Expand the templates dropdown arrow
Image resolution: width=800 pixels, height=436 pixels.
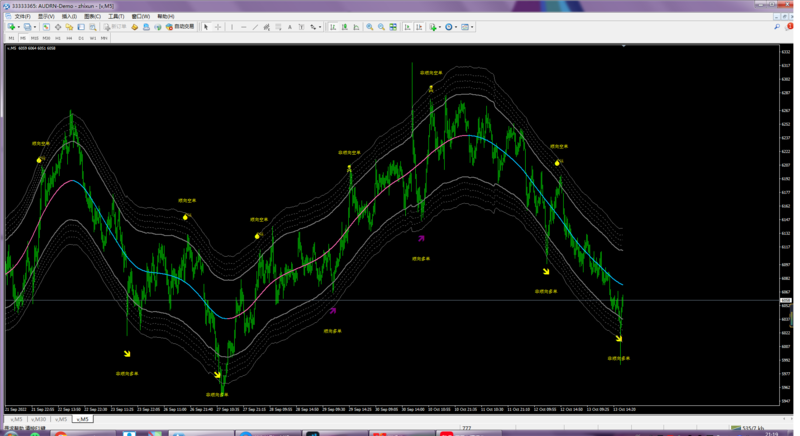[x=472, y=27]
